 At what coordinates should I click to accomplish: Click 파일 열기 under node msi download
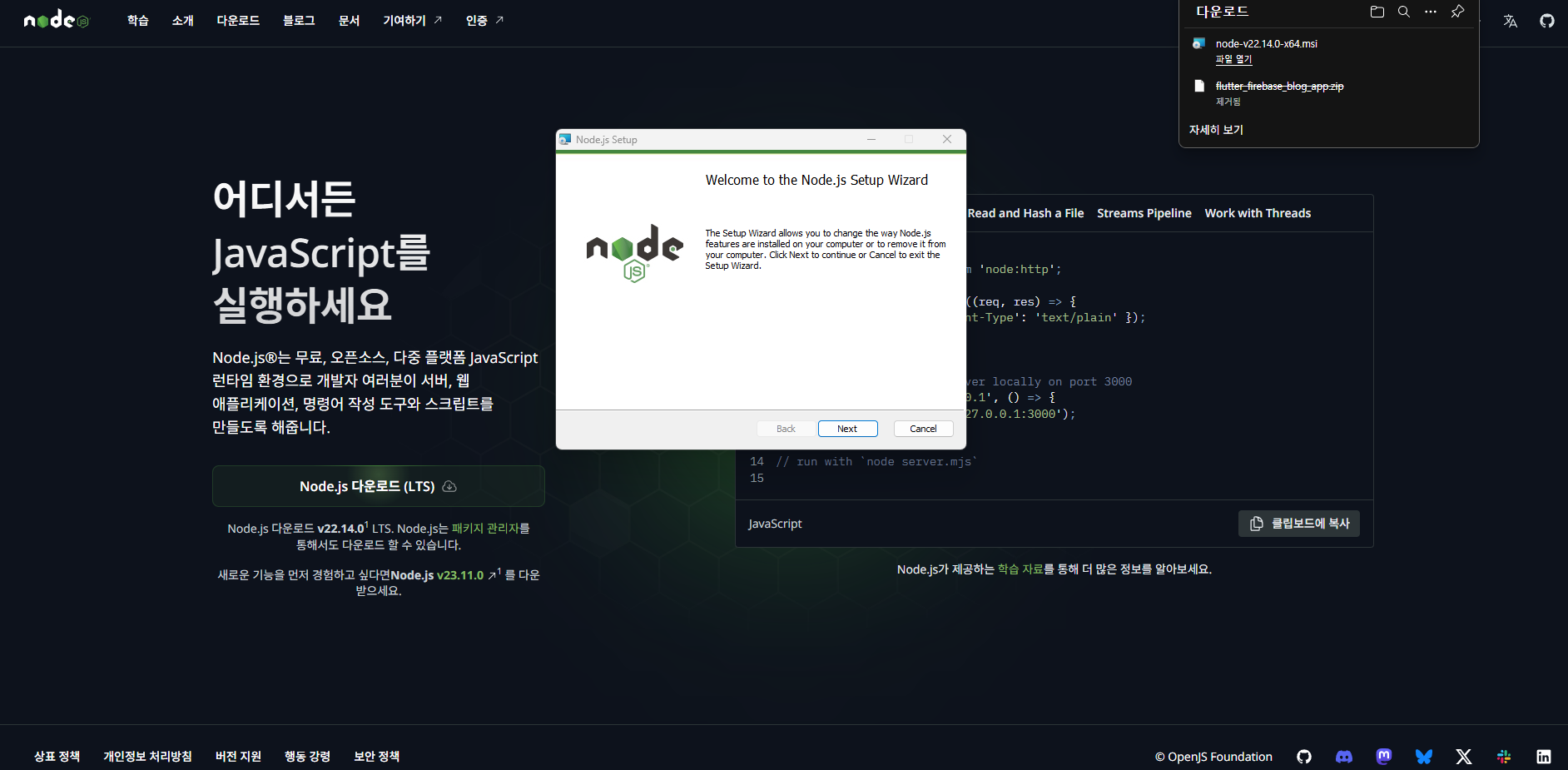[1233, 59]
